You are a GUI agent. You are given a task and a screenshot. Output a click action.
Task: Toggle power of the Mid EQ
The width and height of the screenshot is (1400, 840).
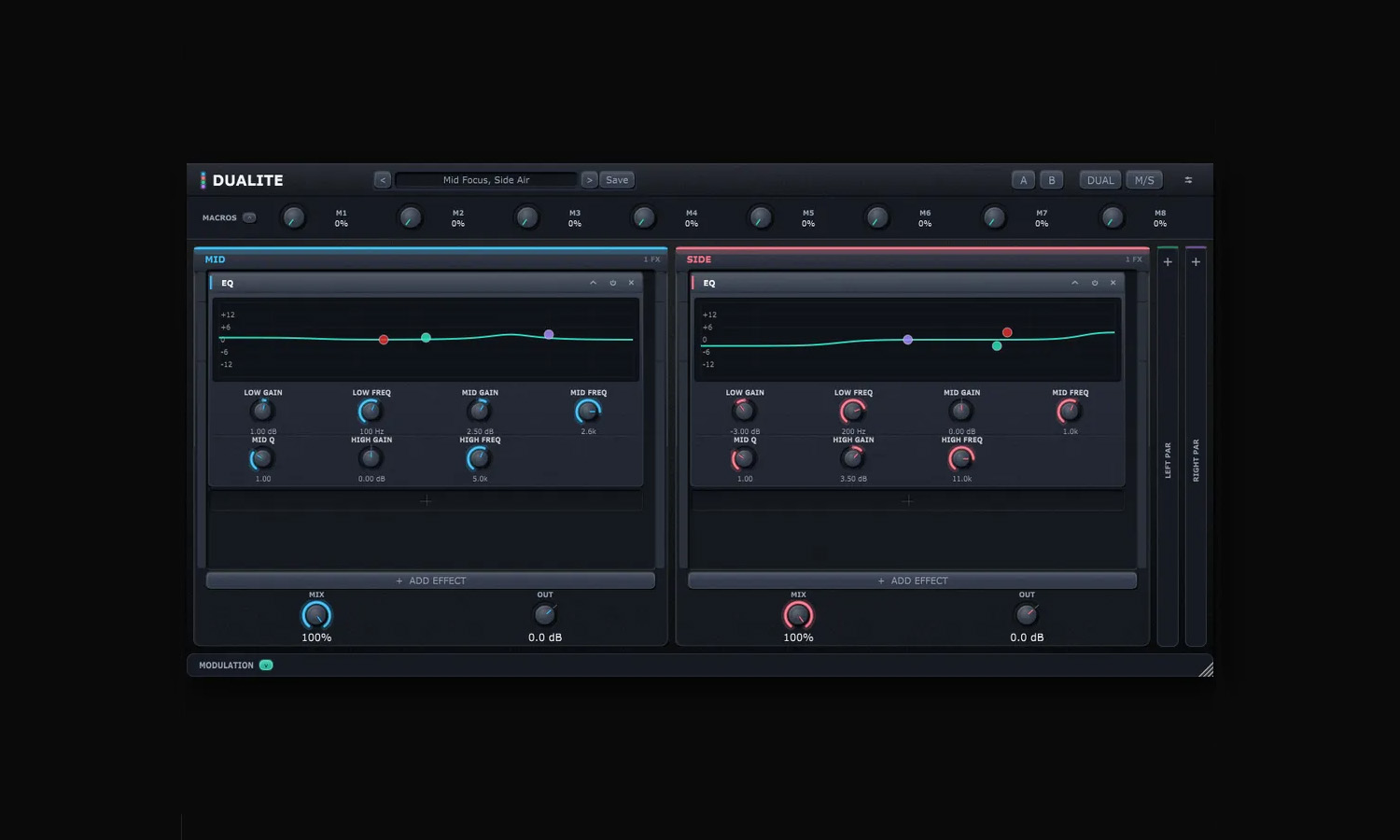[612, 283]
